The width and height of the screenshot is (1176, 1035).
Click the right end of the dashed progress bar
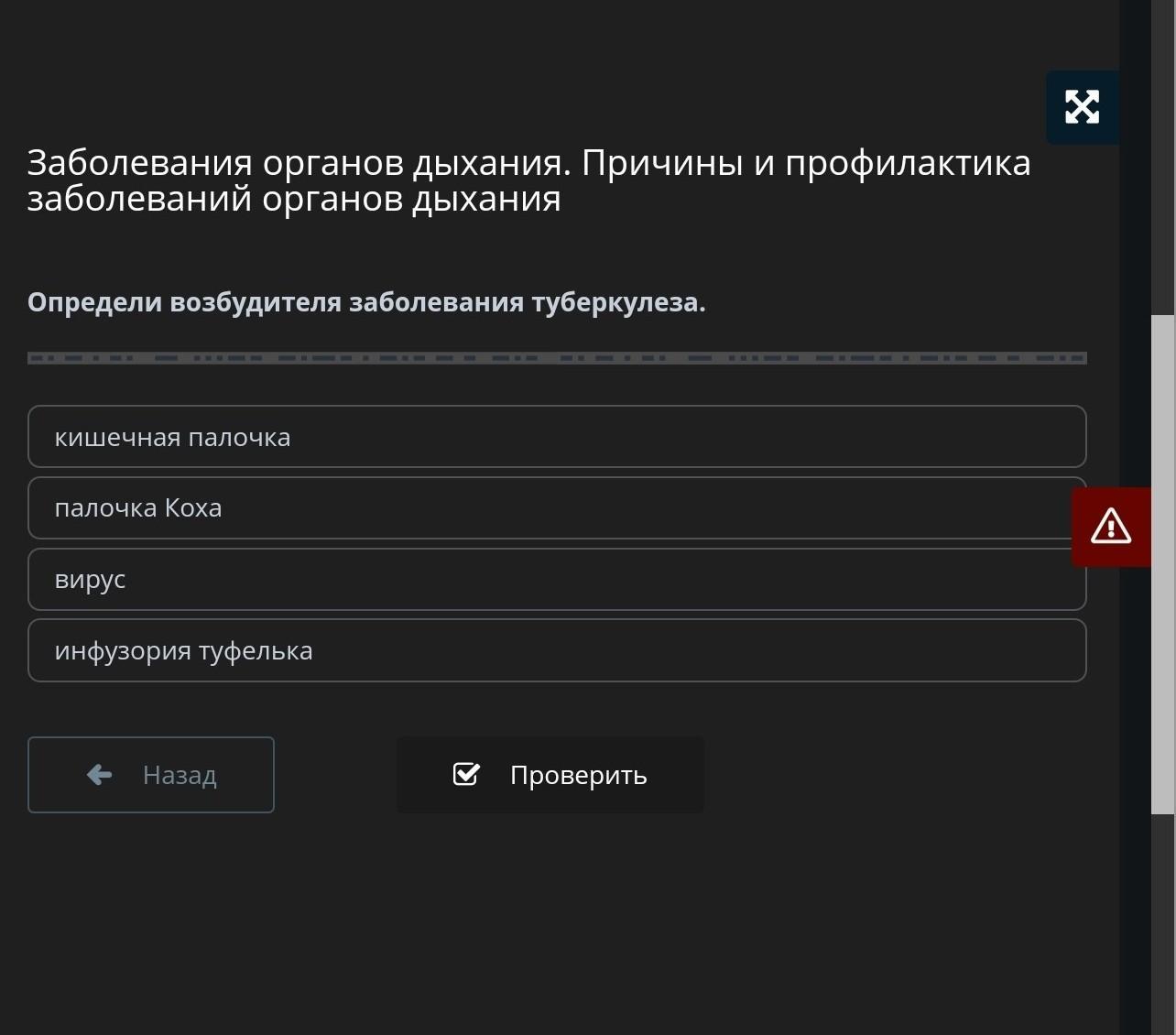1079,358
